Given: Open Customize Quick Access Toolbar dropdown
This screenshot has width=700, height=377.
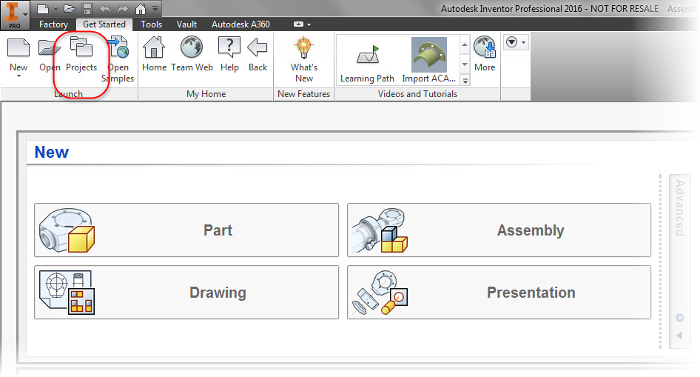Looking at the screenshot, I should (x=155, y=8).
